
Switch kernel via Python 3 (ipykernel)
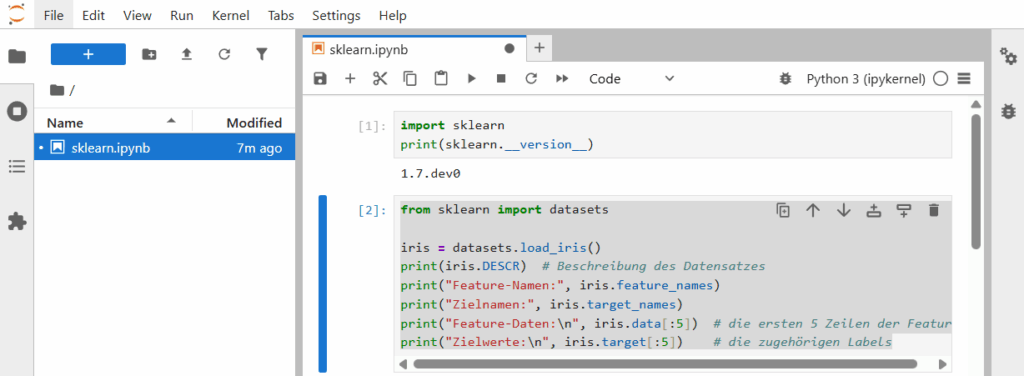866,79
